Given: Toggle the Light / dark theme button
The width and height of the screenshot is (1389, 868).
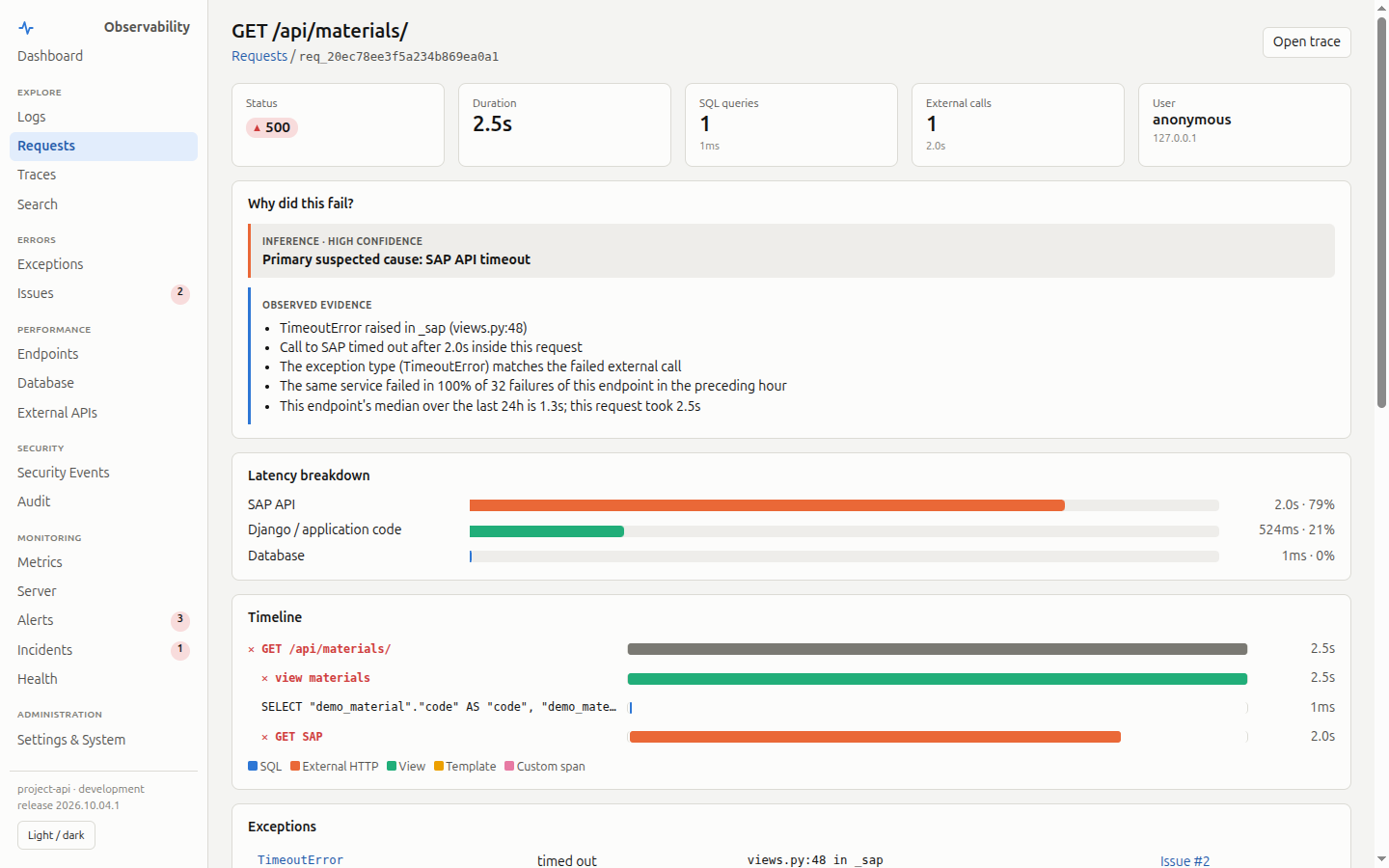Looking at the screenshot, I should [56, 835].
